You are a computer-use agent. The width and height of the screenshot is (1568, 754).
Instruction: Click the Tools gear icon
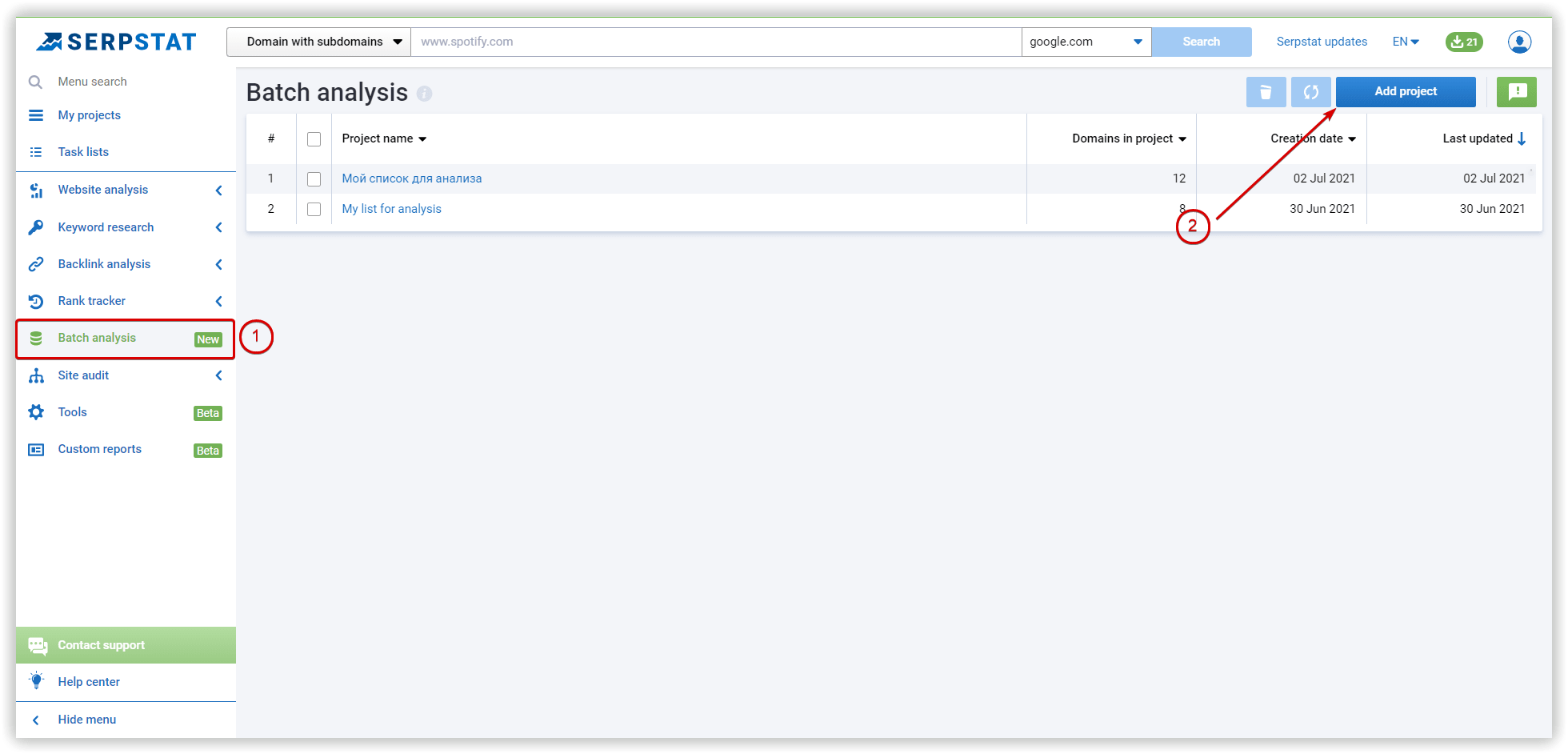click(x=36, y=412)
